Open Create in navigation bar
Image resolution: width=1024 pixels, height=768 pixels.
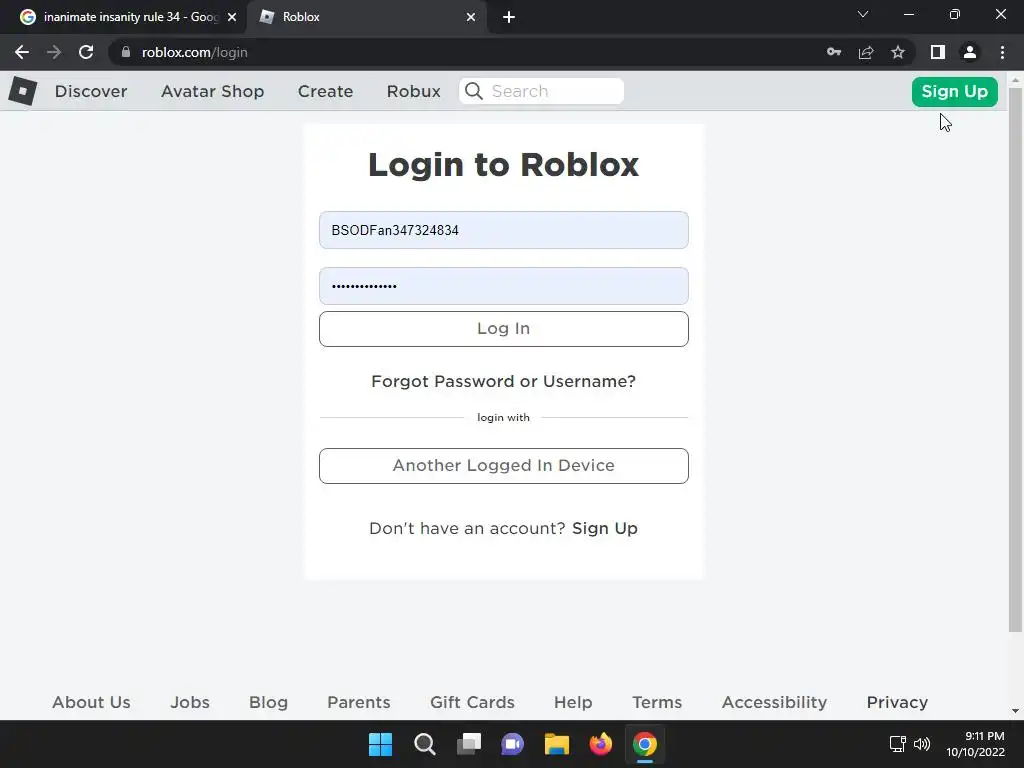[x=325, y=91]
